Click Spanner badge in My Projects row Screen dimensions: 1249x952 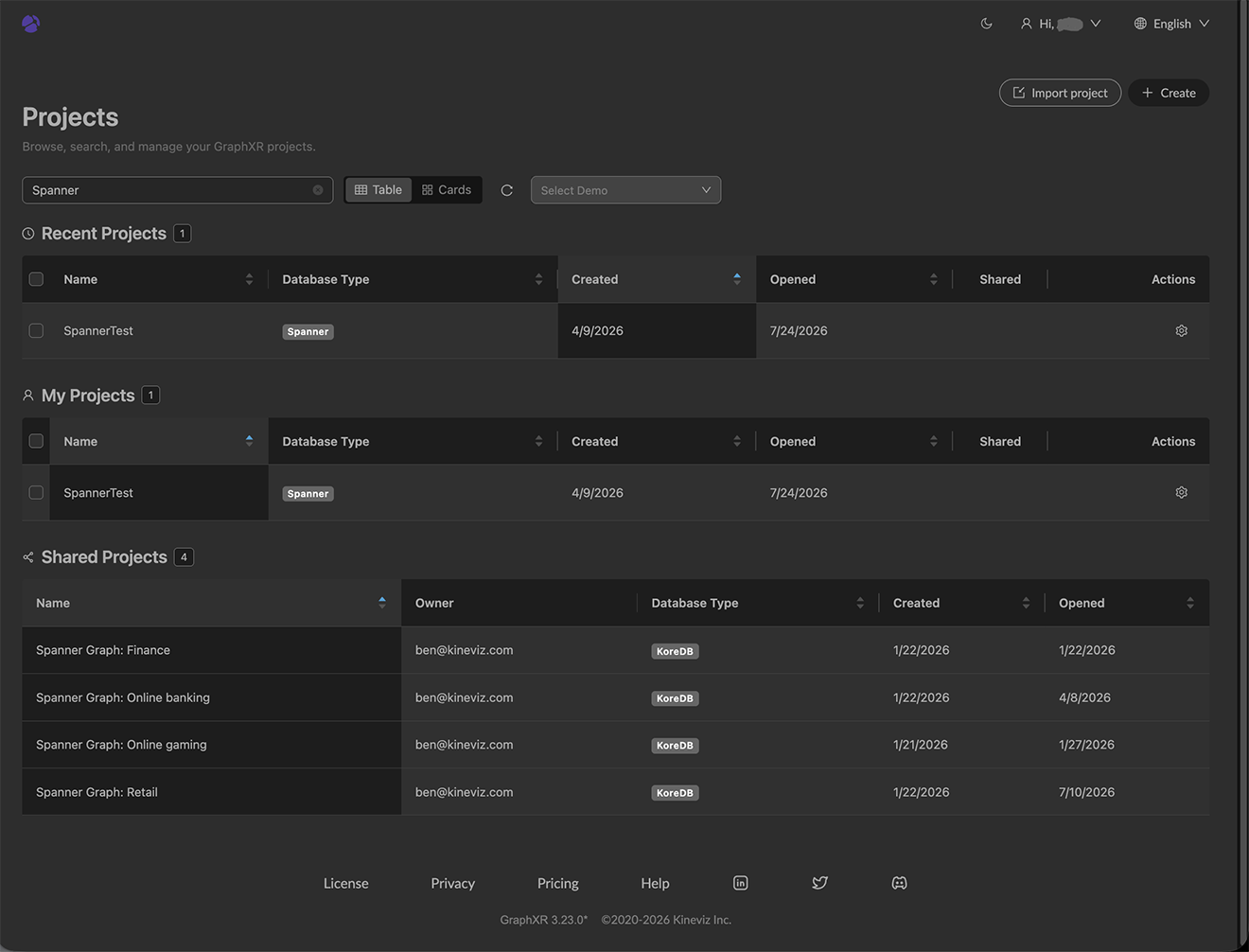click(x=308, y=494)
